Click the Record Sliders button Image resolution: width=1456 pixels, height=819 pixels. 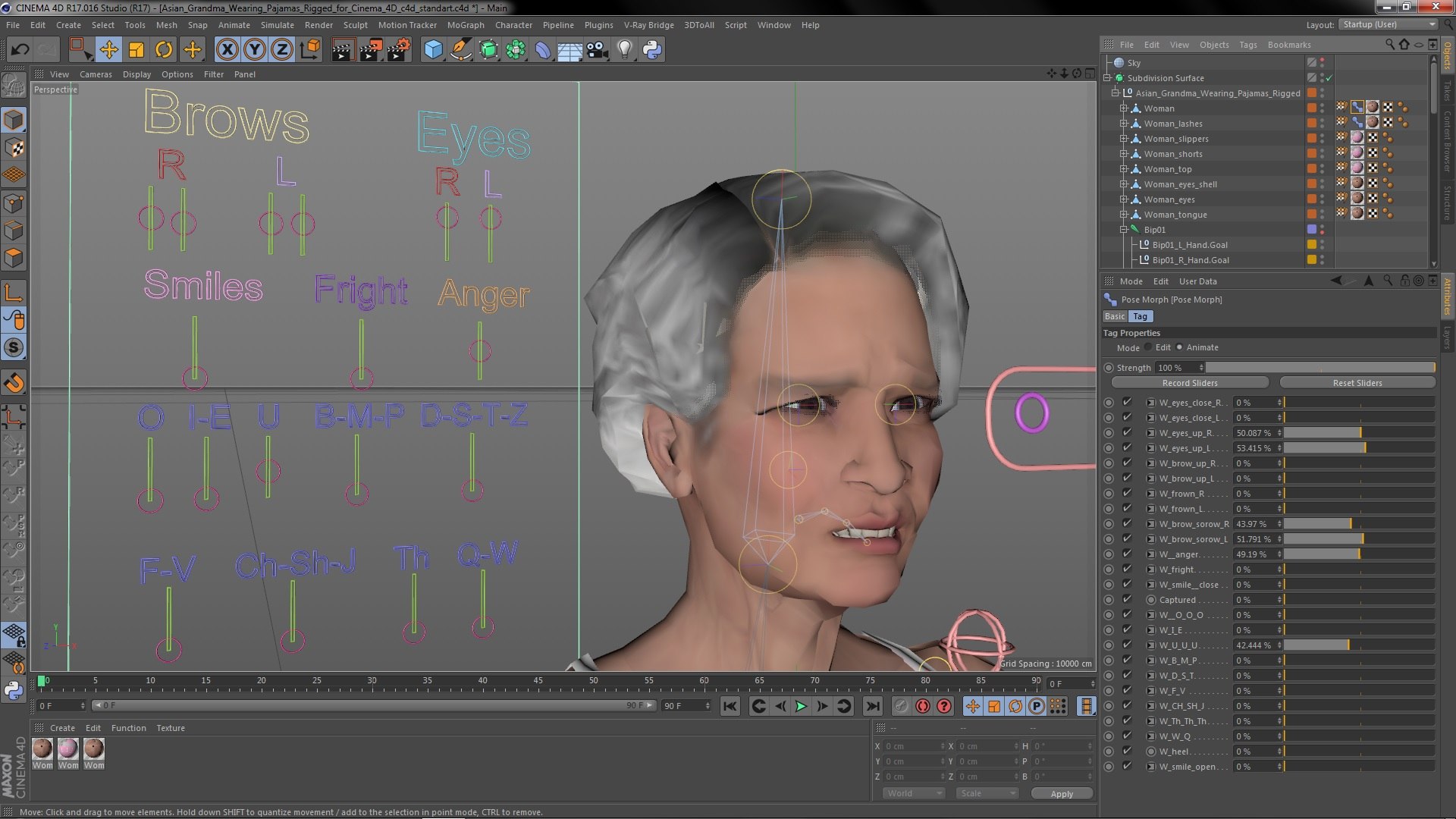click(x=1190, y=383)
